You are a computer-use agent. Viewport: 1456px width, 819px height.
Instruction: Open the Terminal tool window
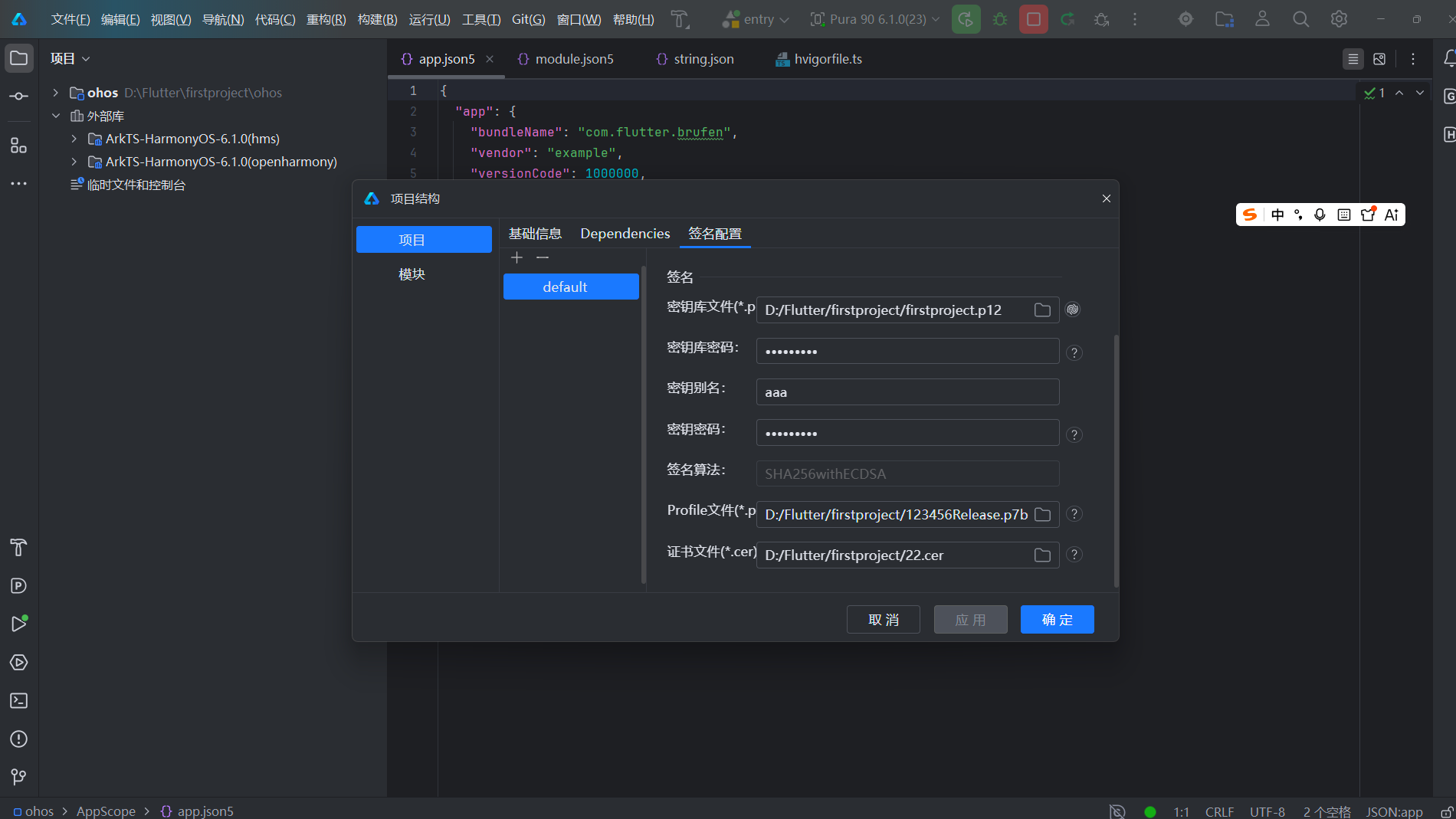(x=19, y=701)
